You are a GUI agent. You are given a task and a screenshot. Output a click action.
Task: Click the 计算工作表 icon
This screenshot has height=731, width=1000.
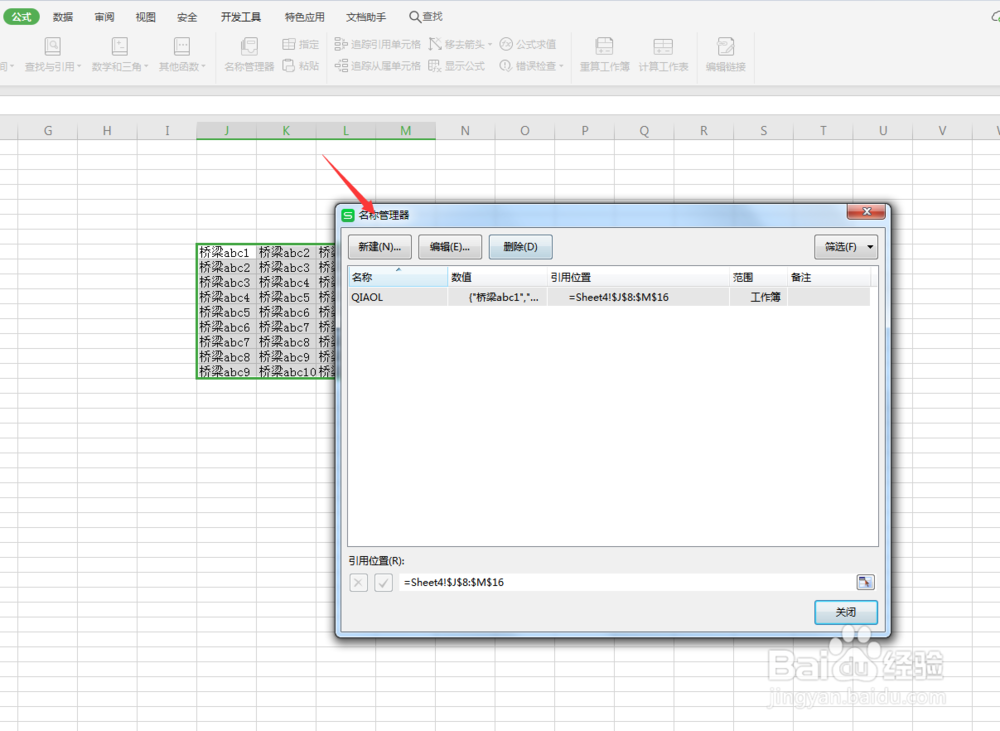(663, 47)
